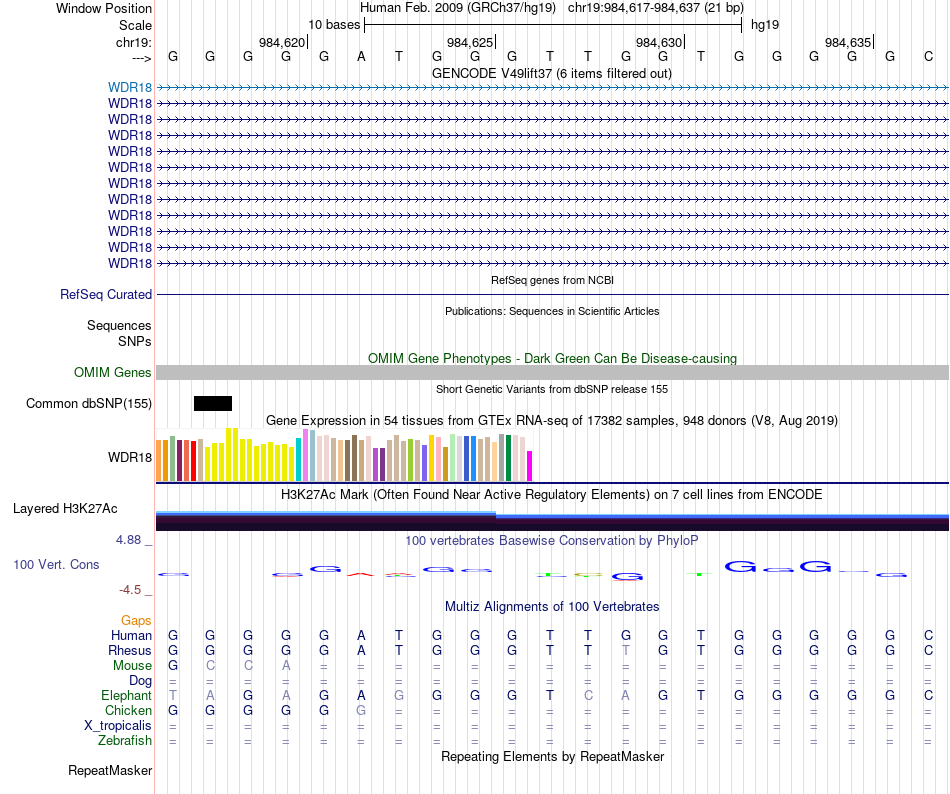The height and width of the screenshot is (794, 950).
Task: Click '100 vertebrates Basewise Conservation by PhyloP' title
Action: click(552, 540)
